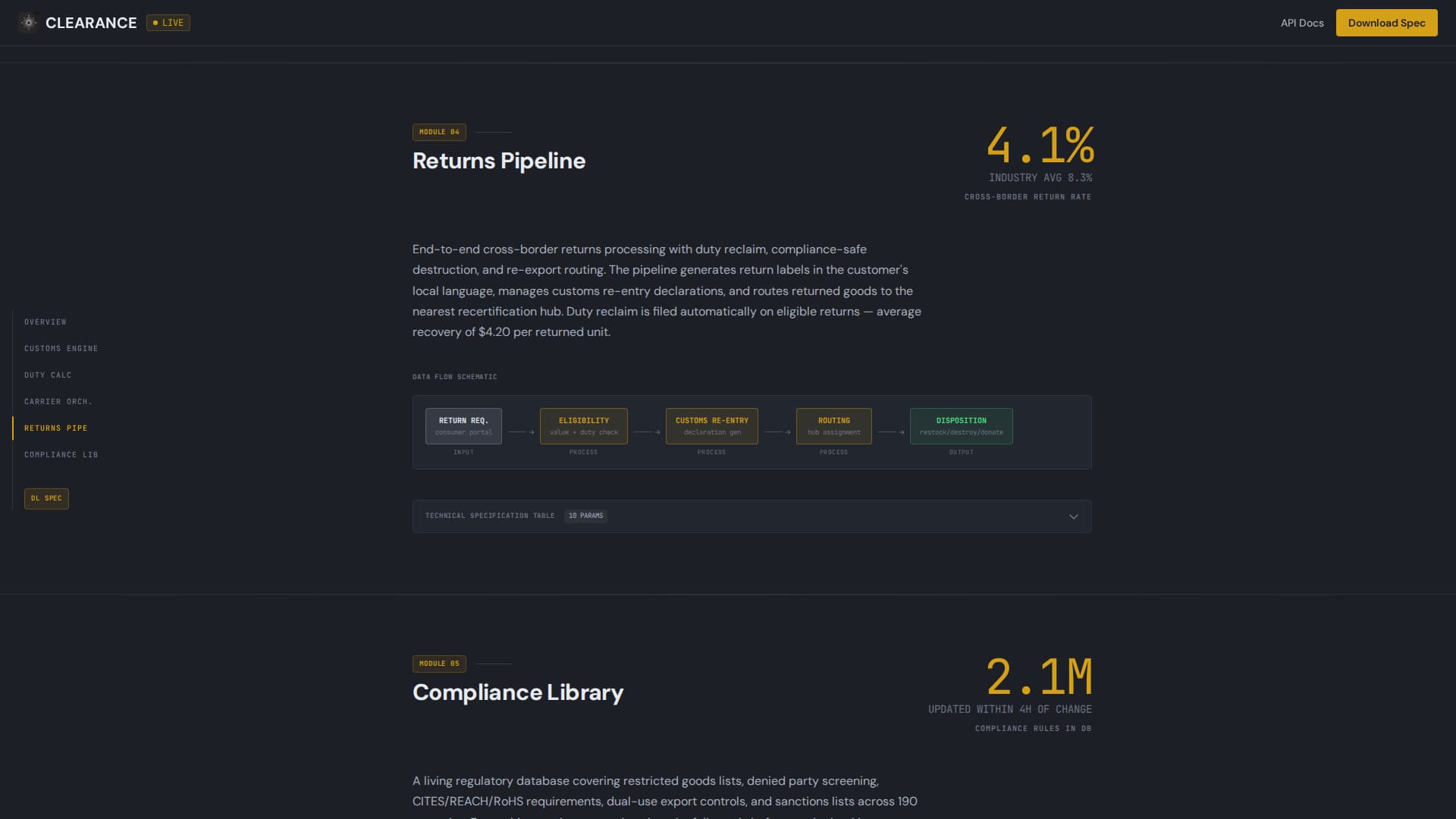
Task: Click the Clearance logo icon
Action: click(28, 23)
